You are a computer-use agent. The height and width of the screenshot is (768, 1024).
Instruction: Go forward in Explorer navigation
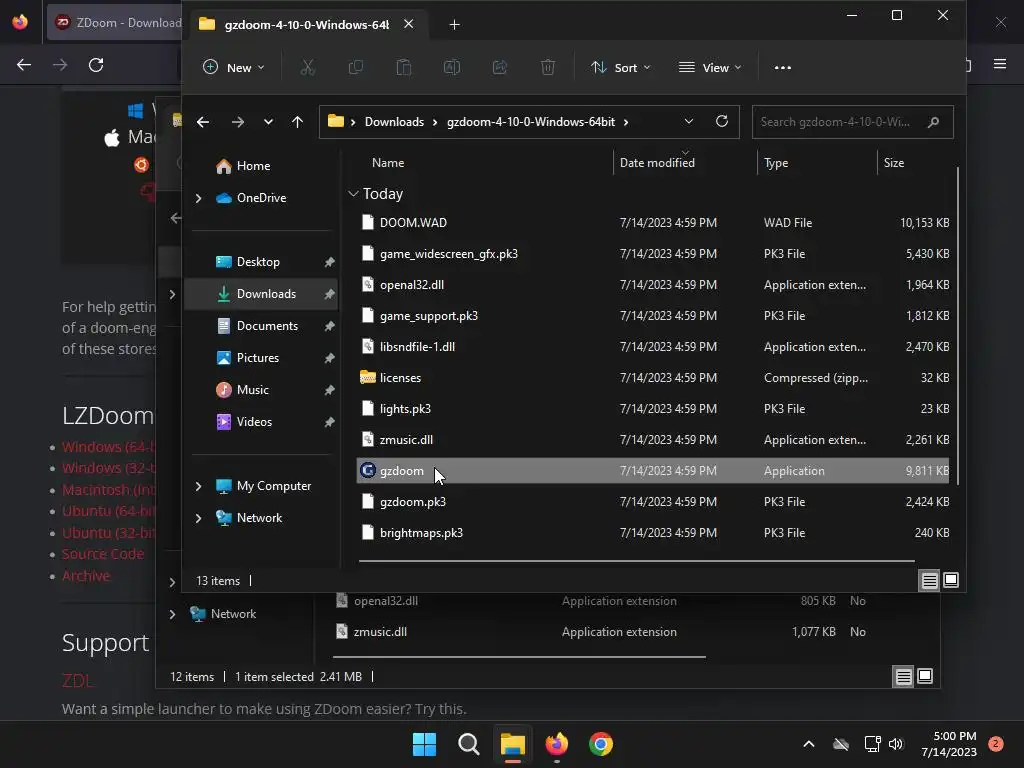click(238, 122)
